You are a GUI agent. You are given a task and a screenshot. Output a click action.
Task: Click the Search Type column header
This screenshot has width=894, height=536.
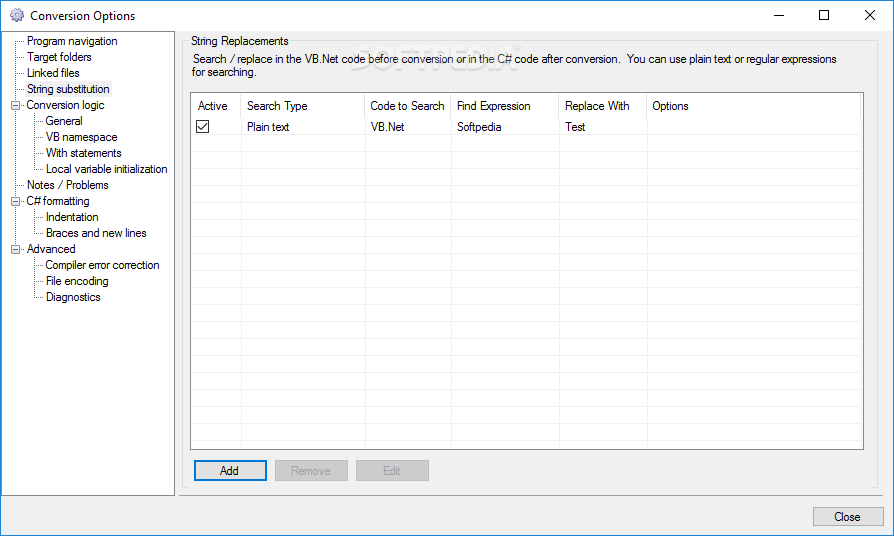pyautogui.click(x=303, y=106)
